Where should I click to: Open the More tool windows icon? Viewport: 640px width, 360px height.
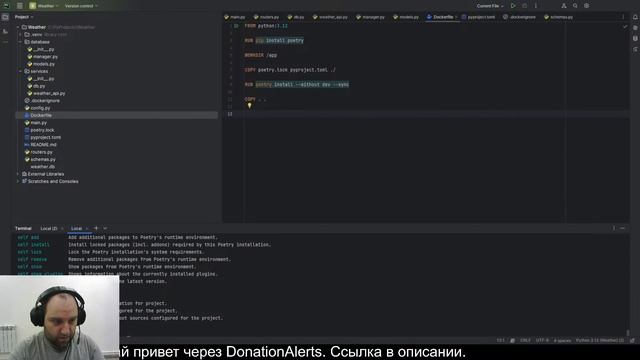5,42
